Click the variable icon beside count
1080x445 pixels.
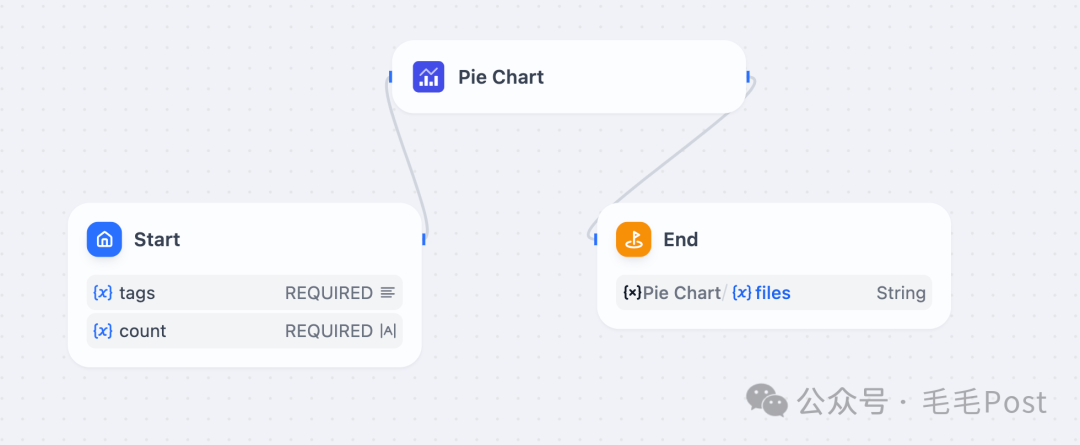tap(103, 331)
